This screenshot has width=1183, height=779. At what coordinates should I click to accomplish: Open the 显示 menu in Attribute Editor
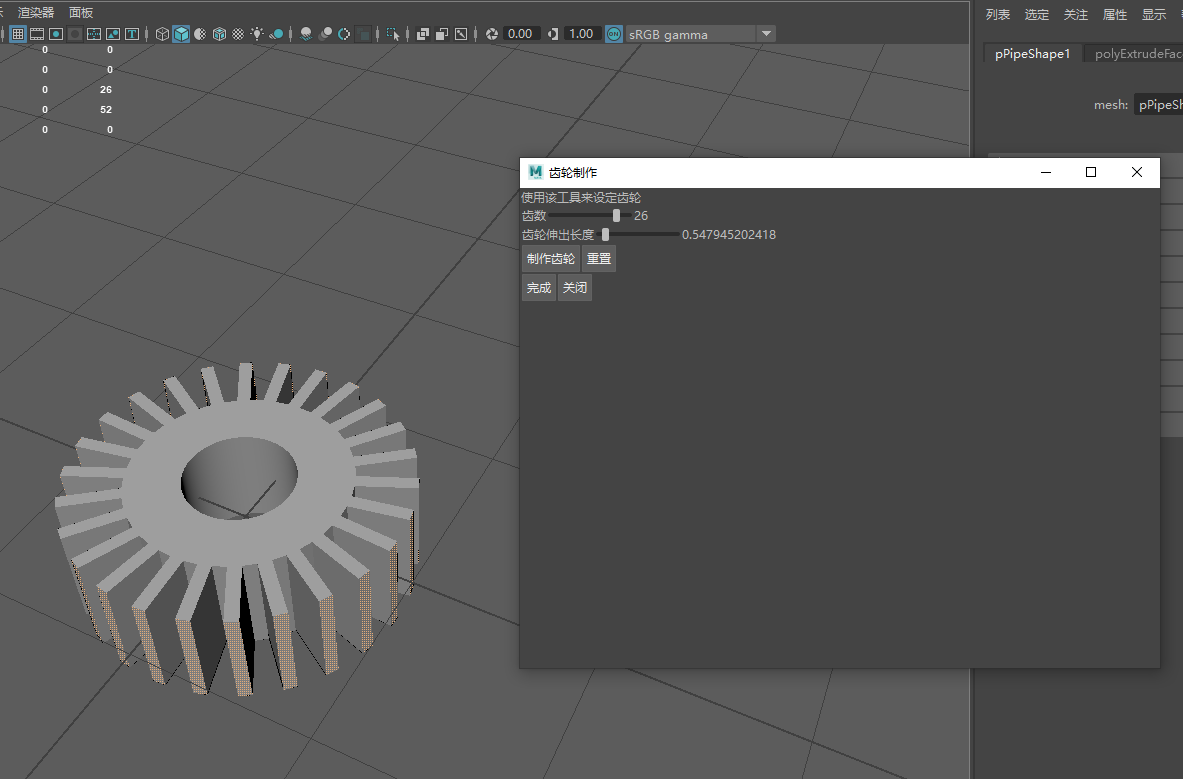tap(1154, 14)
